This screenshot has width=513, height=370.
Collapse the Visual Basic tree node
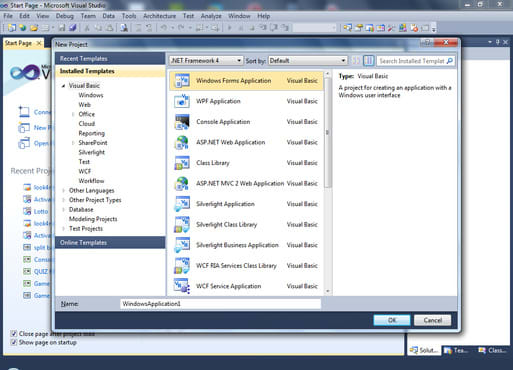click(x=63, y=86)
